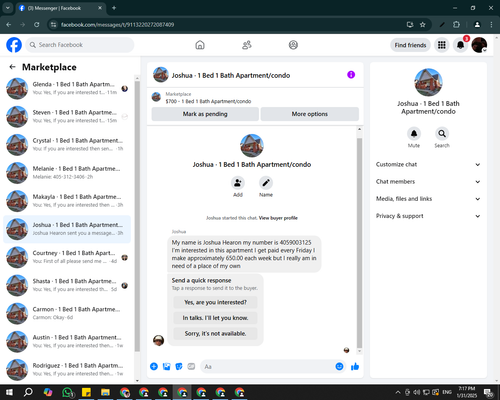
Task: Open browser extensions puzzle icon
Action: pyautogui.click(x=456, y=25)
